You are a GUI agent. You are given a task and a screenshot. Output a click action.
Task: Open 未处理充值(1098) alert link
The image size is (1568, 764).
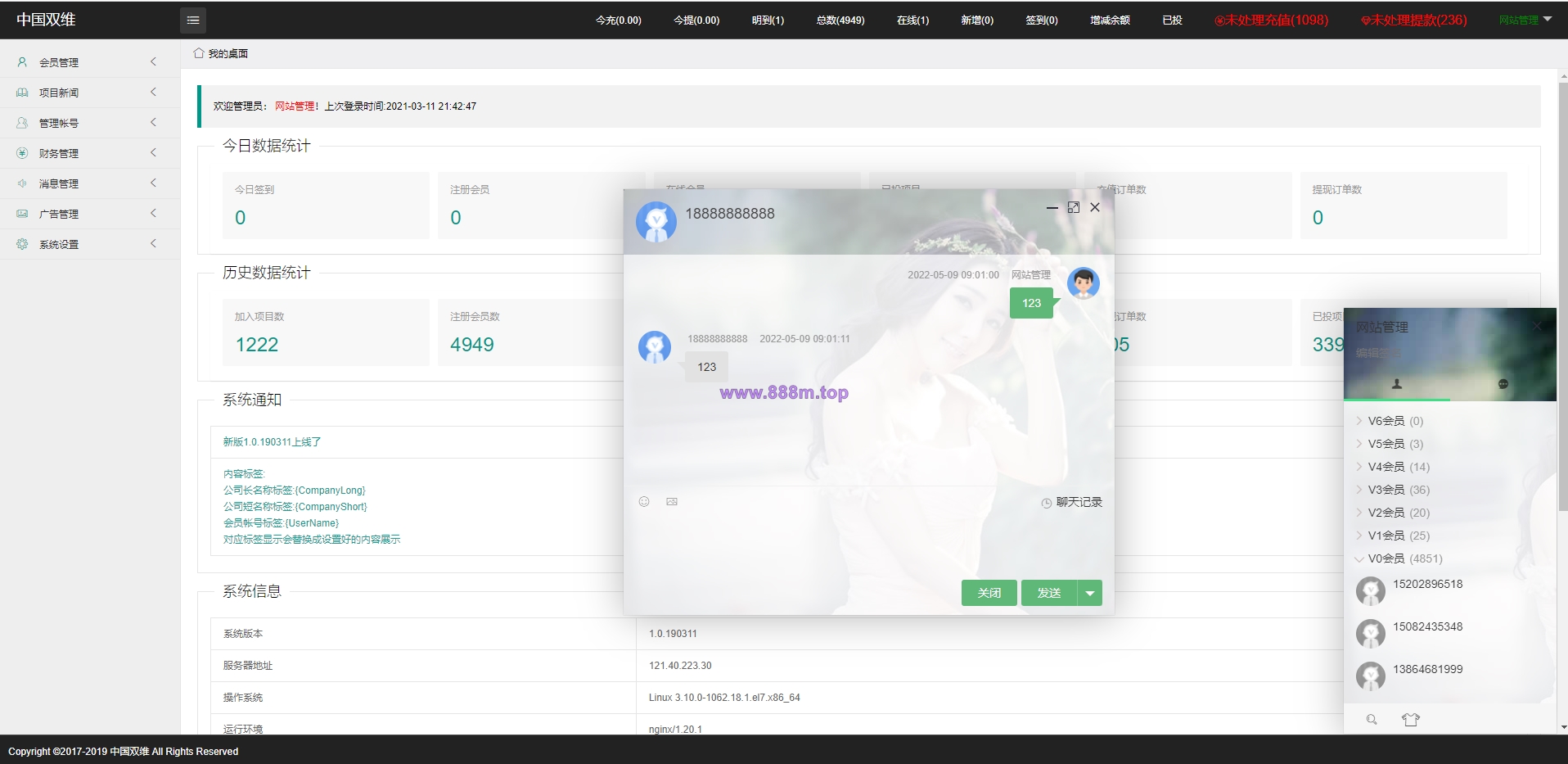tap(1272, 20)
